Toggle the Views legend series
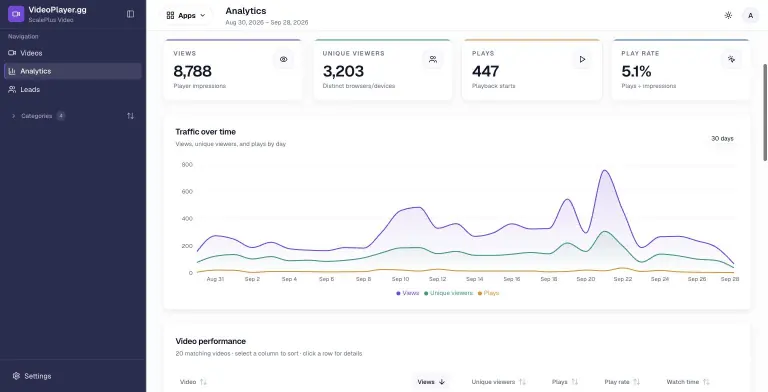 point(408,293)
